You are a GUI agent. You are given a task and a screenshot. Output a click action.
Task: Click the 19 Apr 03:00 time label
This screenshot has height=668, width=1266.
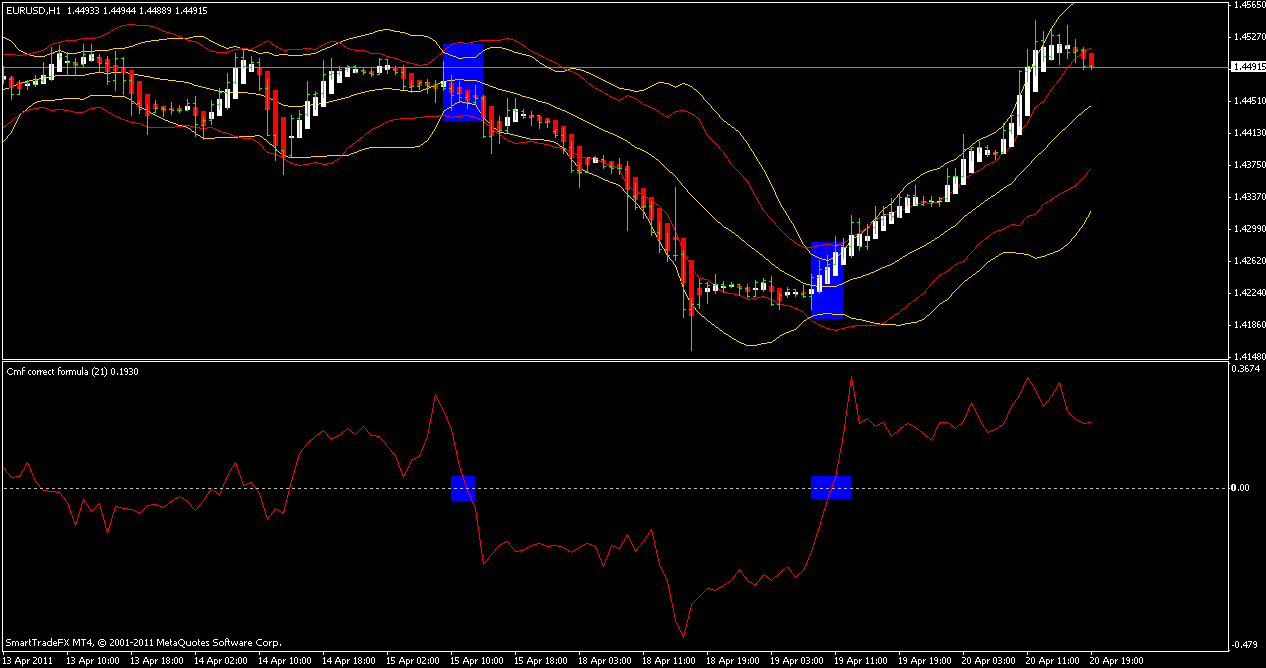point(797,661)
